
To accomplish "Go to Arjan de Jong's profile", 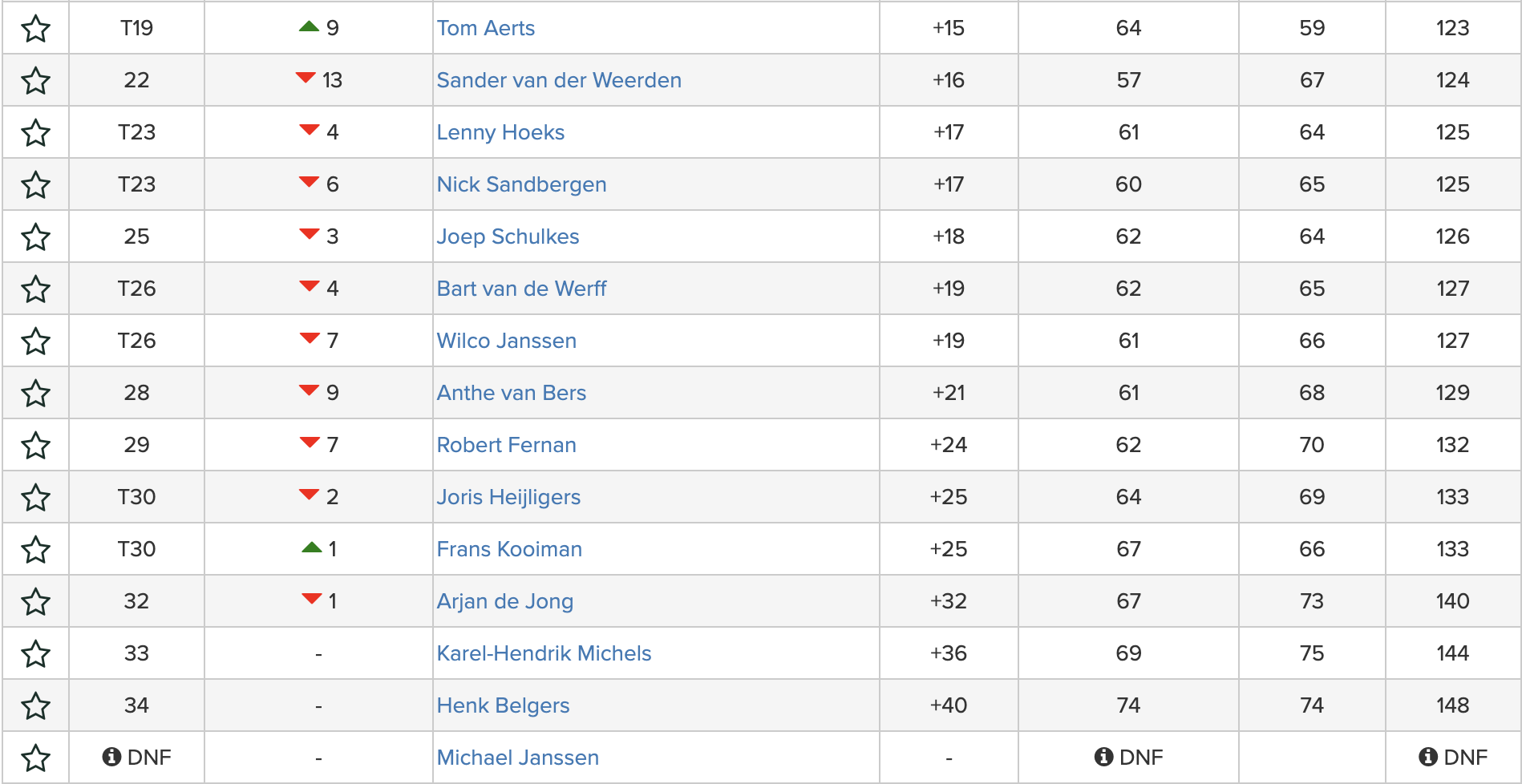I will click(504, 601).
